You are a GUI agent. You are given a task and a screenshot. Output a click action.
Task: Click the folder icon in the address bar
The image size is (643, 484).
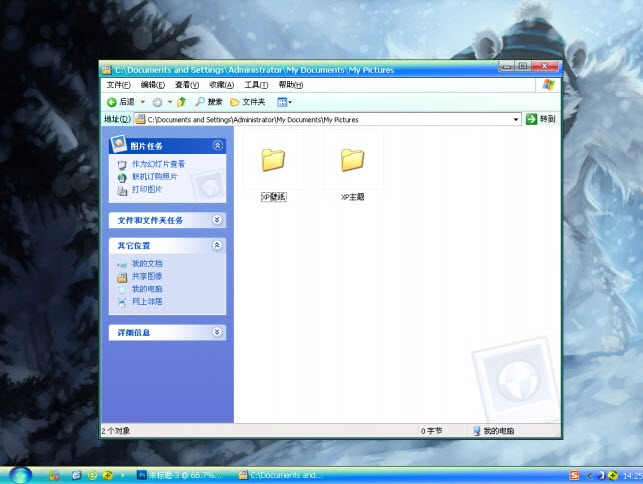pos(140,119)
